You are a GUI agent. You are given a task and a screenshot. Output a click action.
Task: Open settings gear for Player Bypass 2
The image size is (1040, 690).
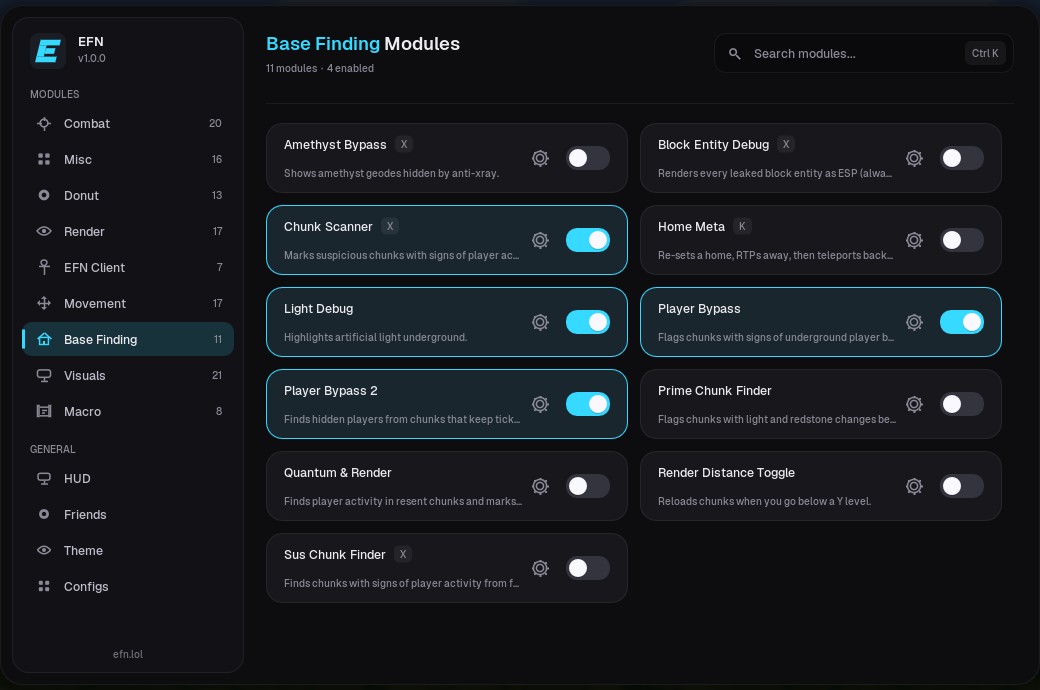point(541,404)
